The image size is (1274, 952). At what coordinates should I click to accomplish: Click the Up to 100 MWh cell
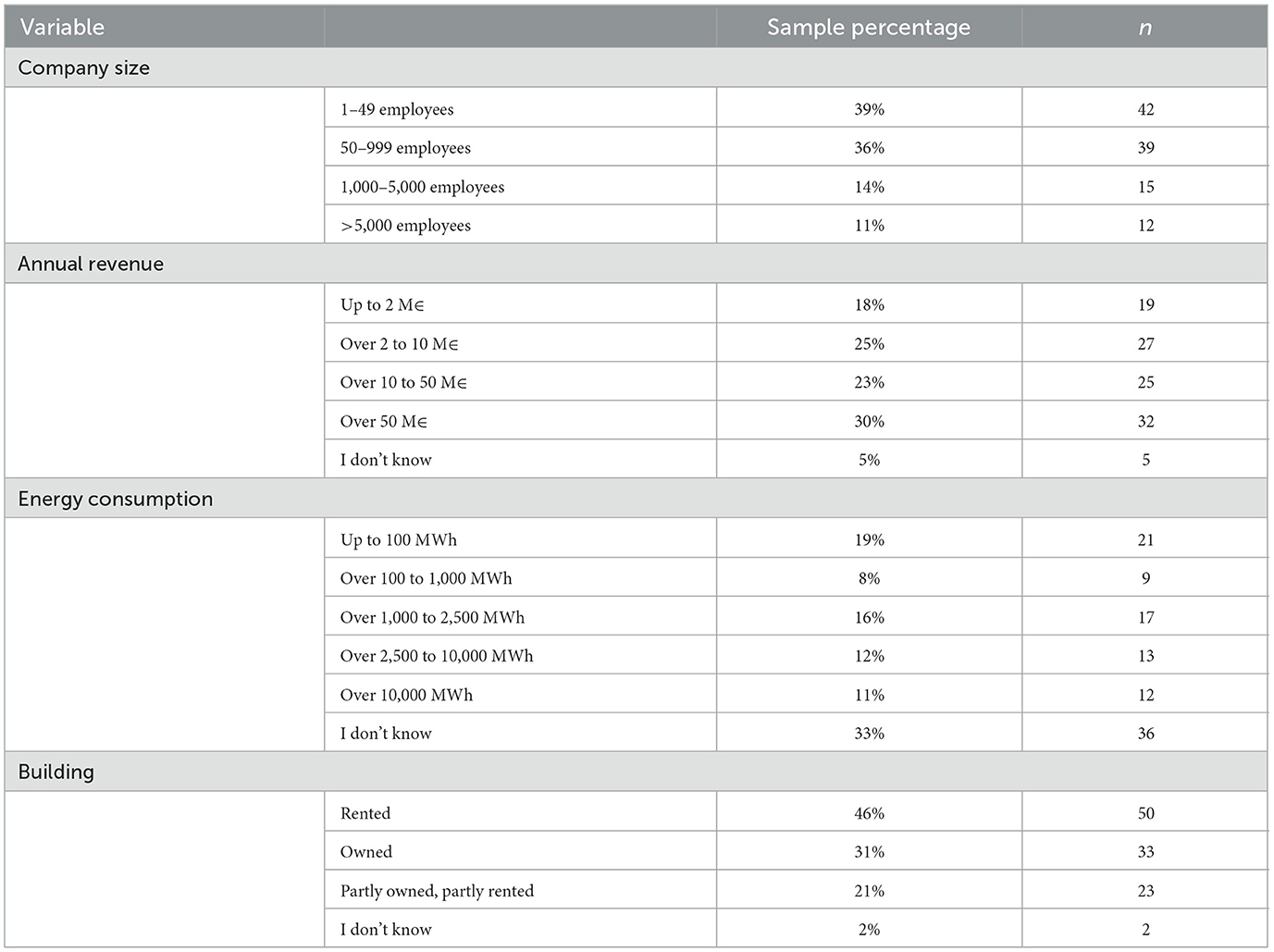398,540
